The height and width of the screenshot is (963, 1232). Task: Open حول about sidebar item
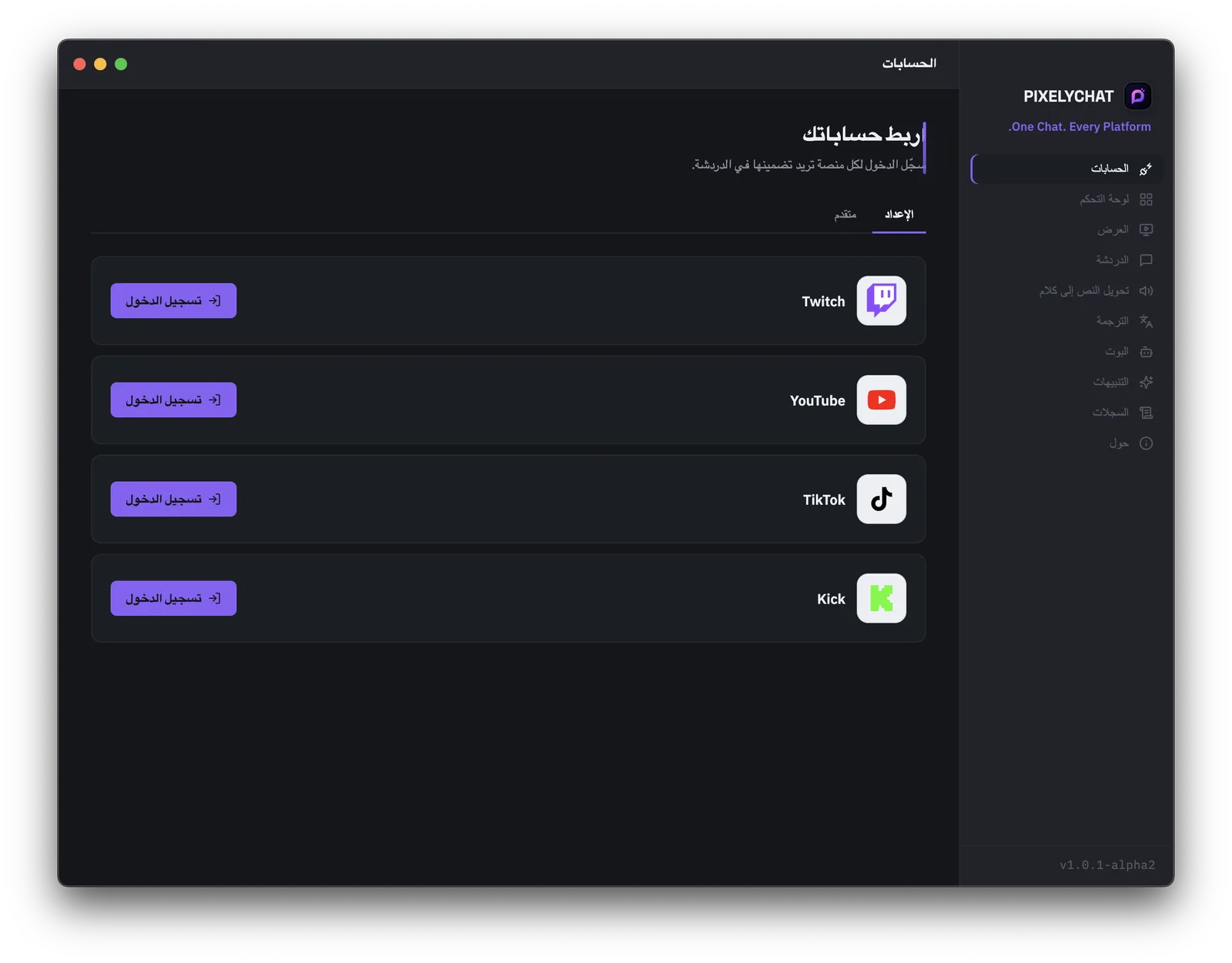point(1066,443)
